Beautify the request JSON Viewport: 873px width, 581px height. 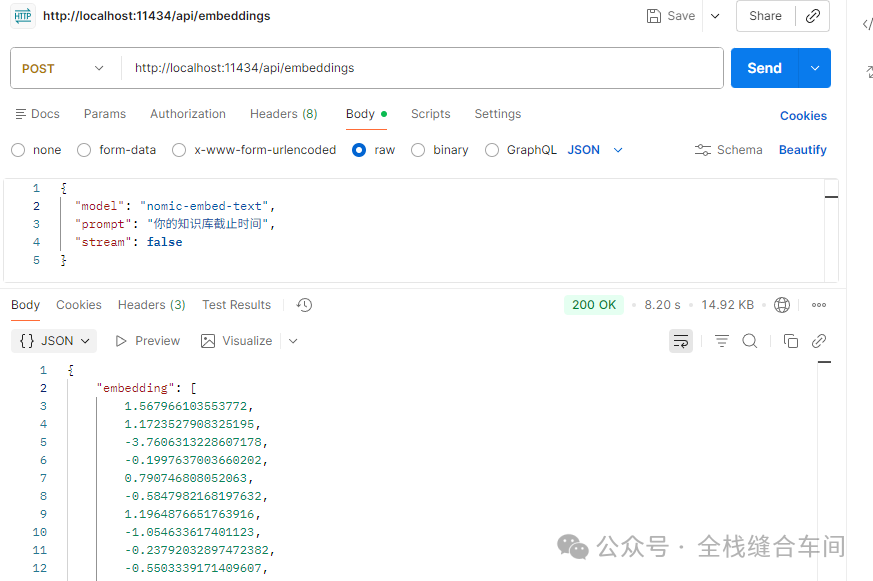(x=802, y=150)
